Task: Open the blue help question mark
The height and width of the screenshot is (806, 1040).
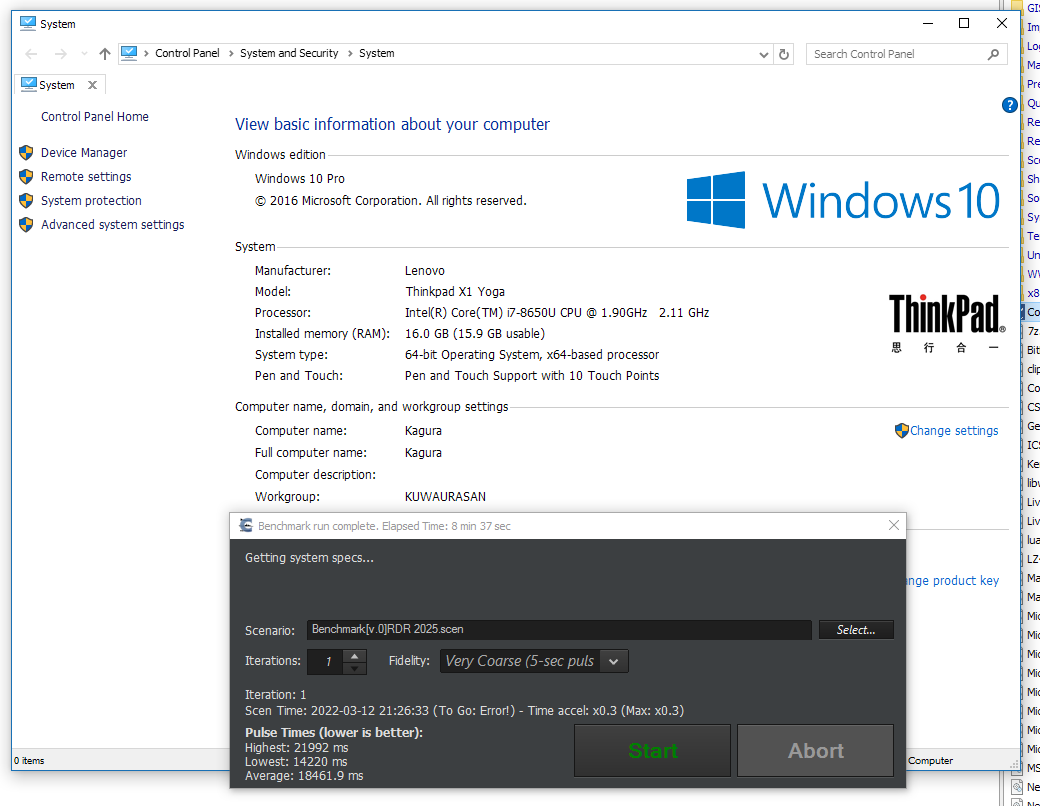Action: pos(1009,105)
